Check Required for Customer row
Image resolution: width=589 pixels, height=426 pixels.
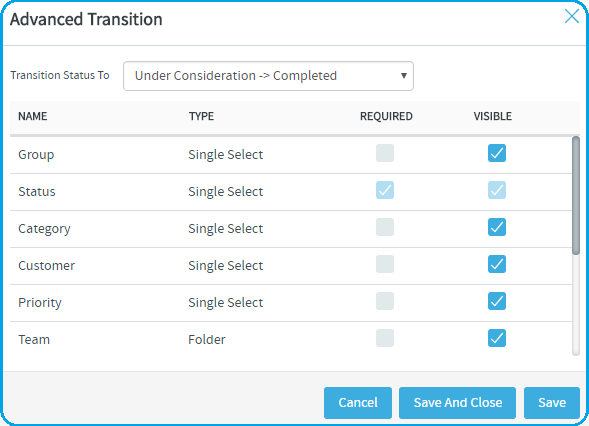point(385,264)
